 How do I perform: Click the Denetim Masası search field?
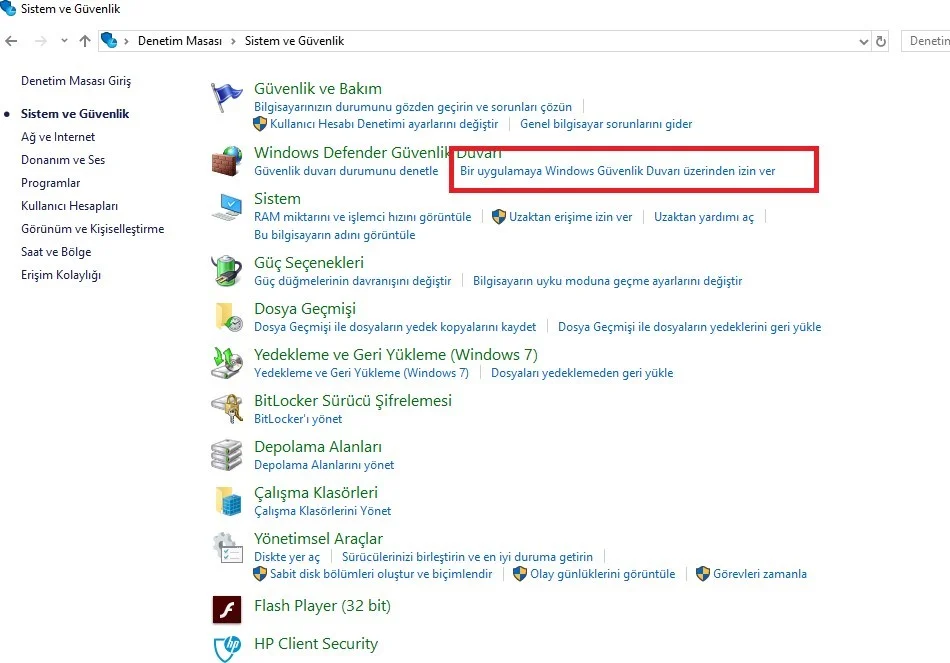(x=927, y=42)
